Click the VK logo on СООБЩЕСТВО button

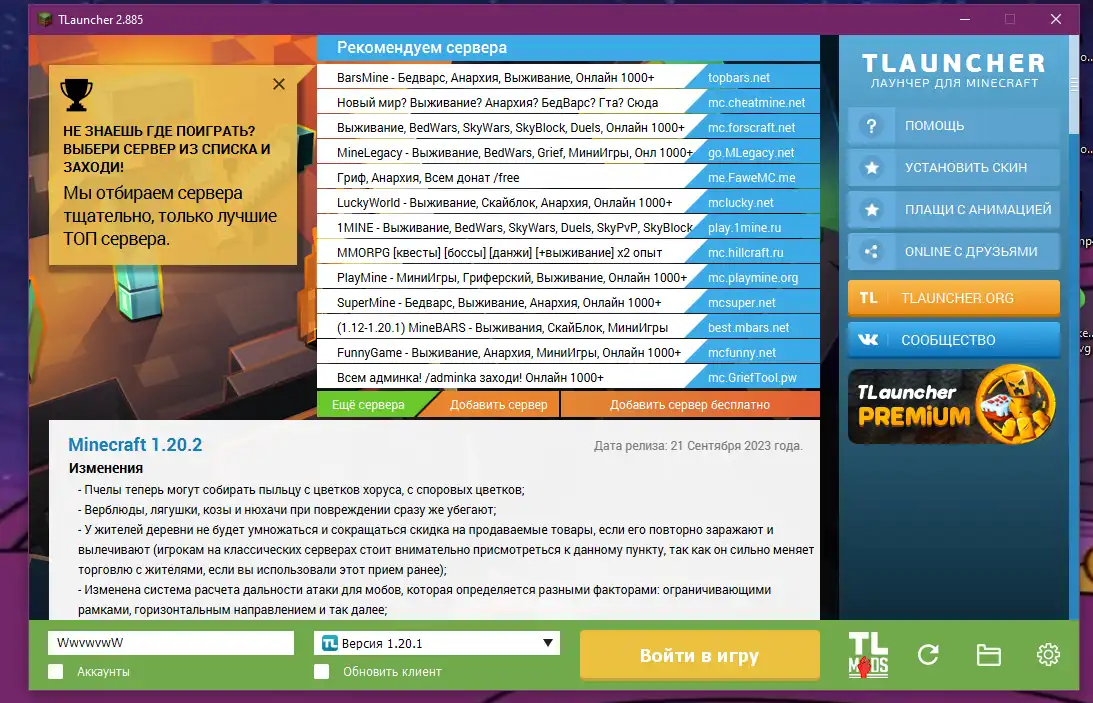point(868,340)
